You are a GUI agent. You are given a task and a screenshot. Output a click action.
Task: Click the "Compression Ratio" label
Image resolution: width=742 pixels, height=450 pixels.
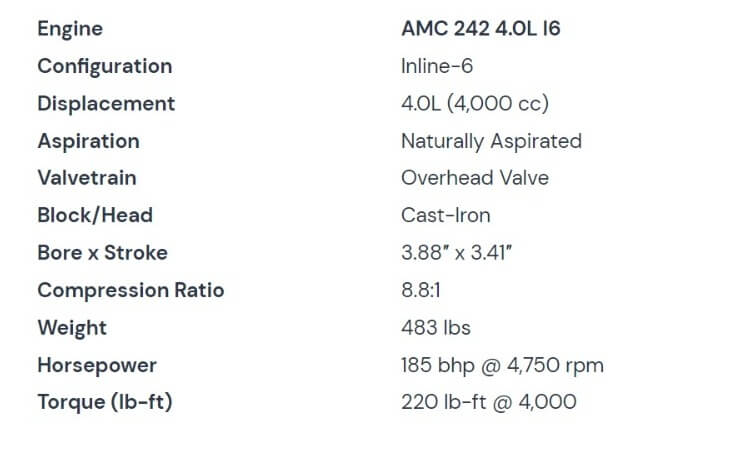pyautogui.click(x=131, y=290)
